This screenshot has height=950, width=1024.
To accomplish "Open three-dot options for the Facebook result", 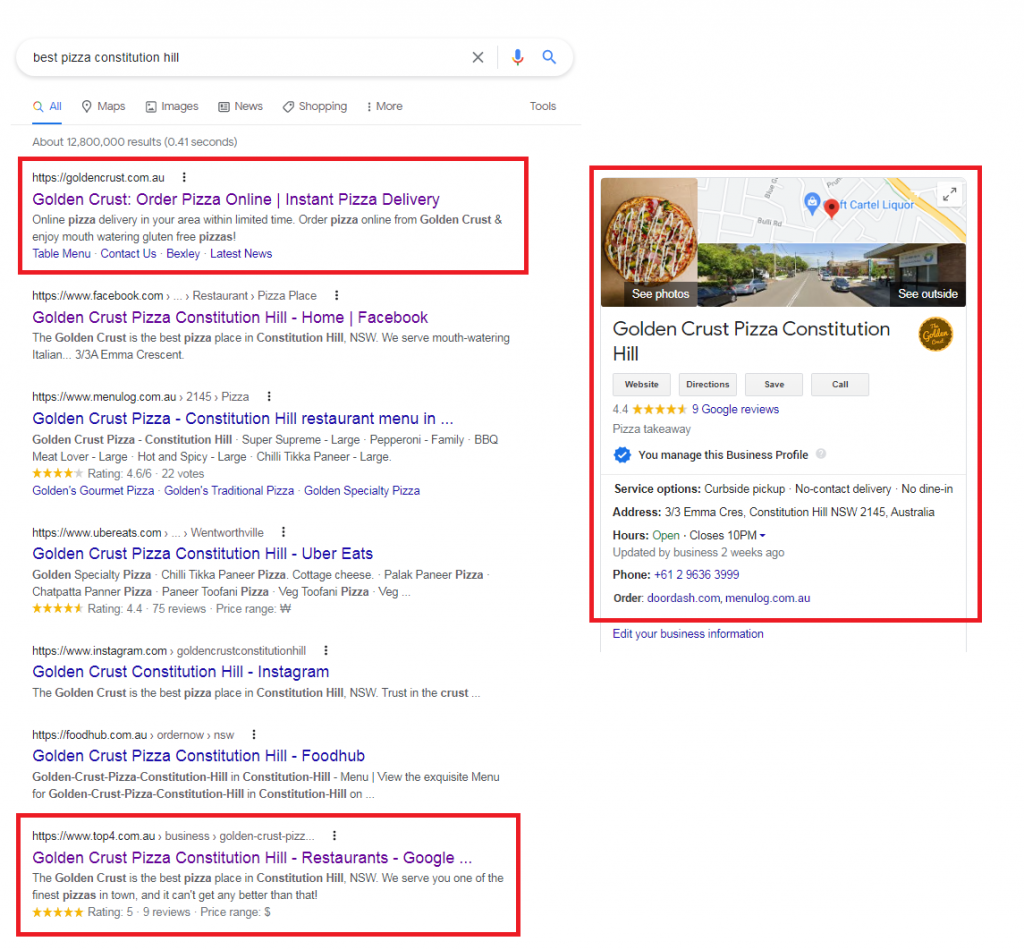I will (x=337, y=296).
